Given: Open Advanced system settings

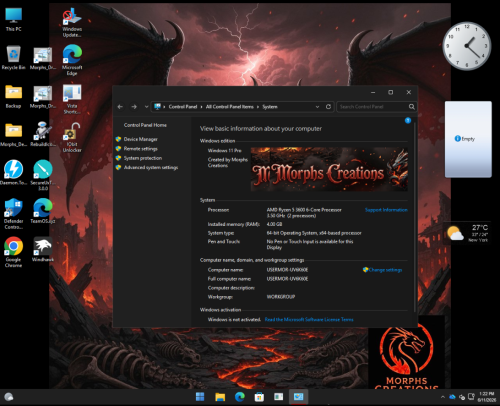Looking at the screenshot, I should click(151, 167).
